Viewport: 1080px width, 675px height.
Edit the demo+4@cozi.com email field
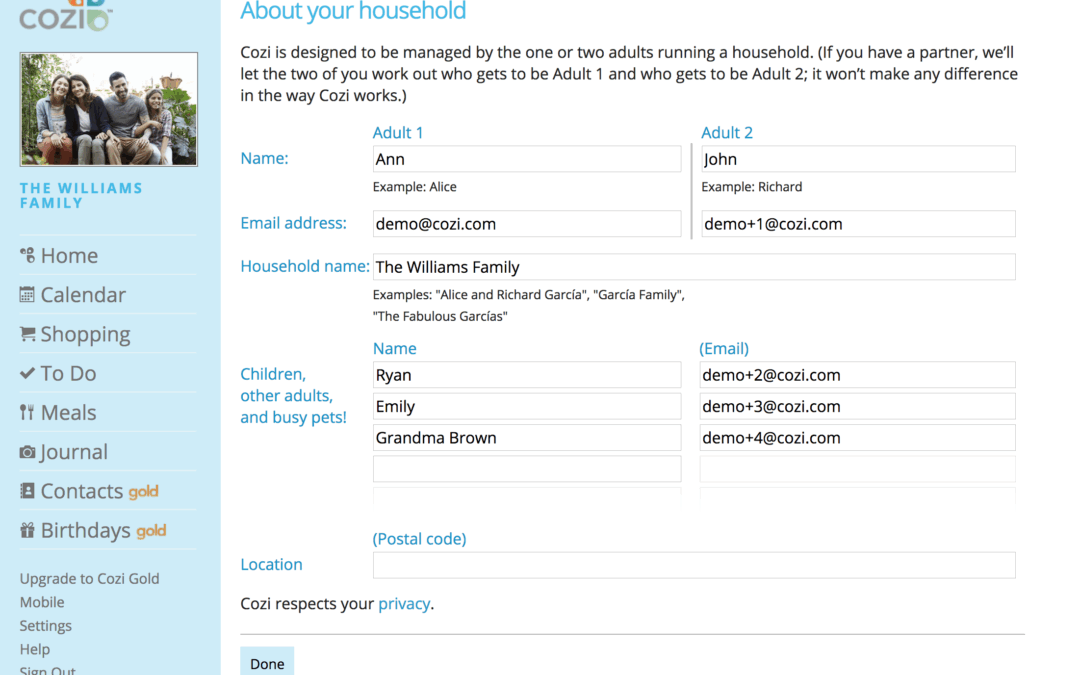click(x=858, y=438)
